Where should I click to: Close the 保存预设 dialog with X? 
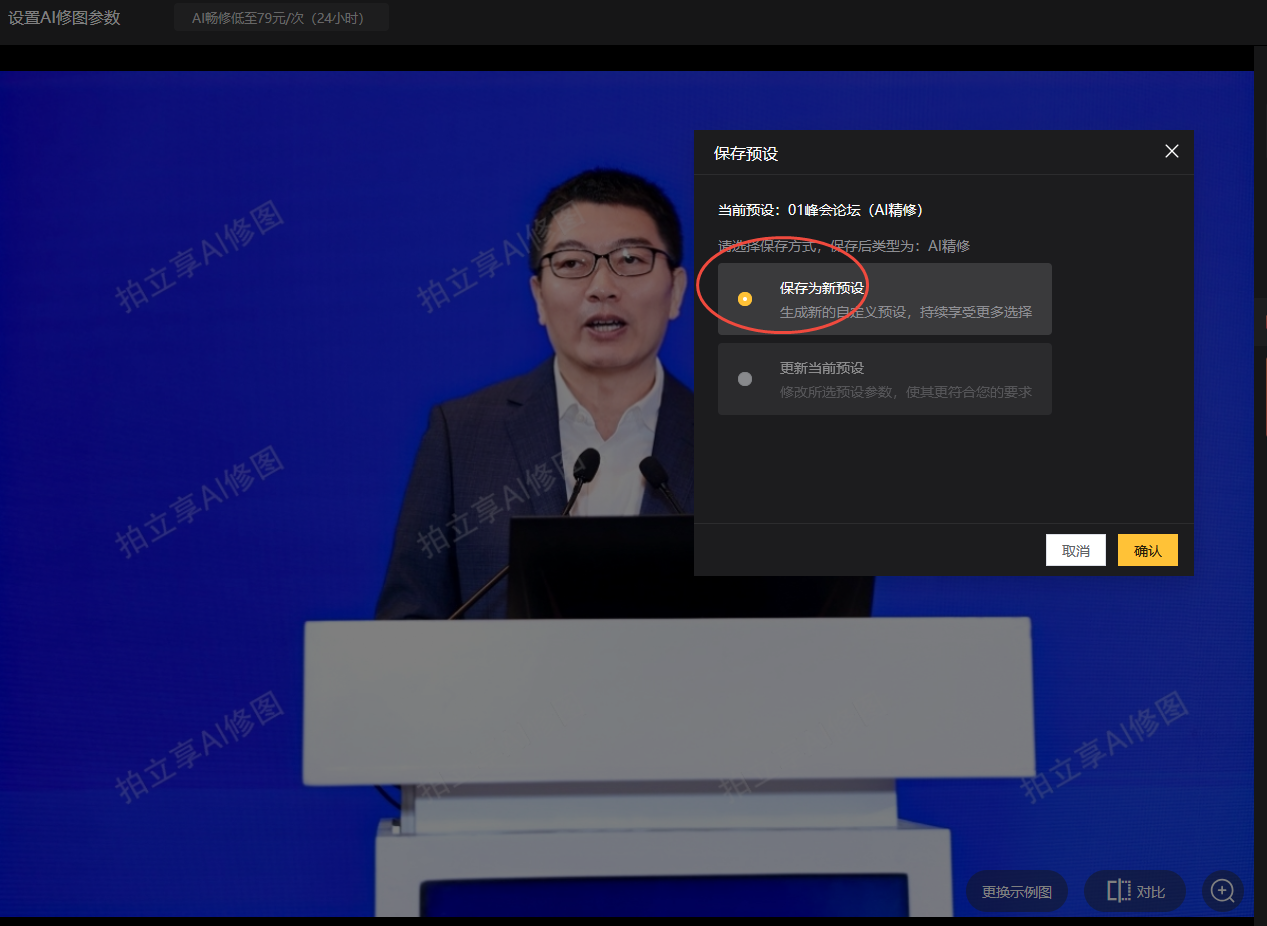tap(1172, 152)
